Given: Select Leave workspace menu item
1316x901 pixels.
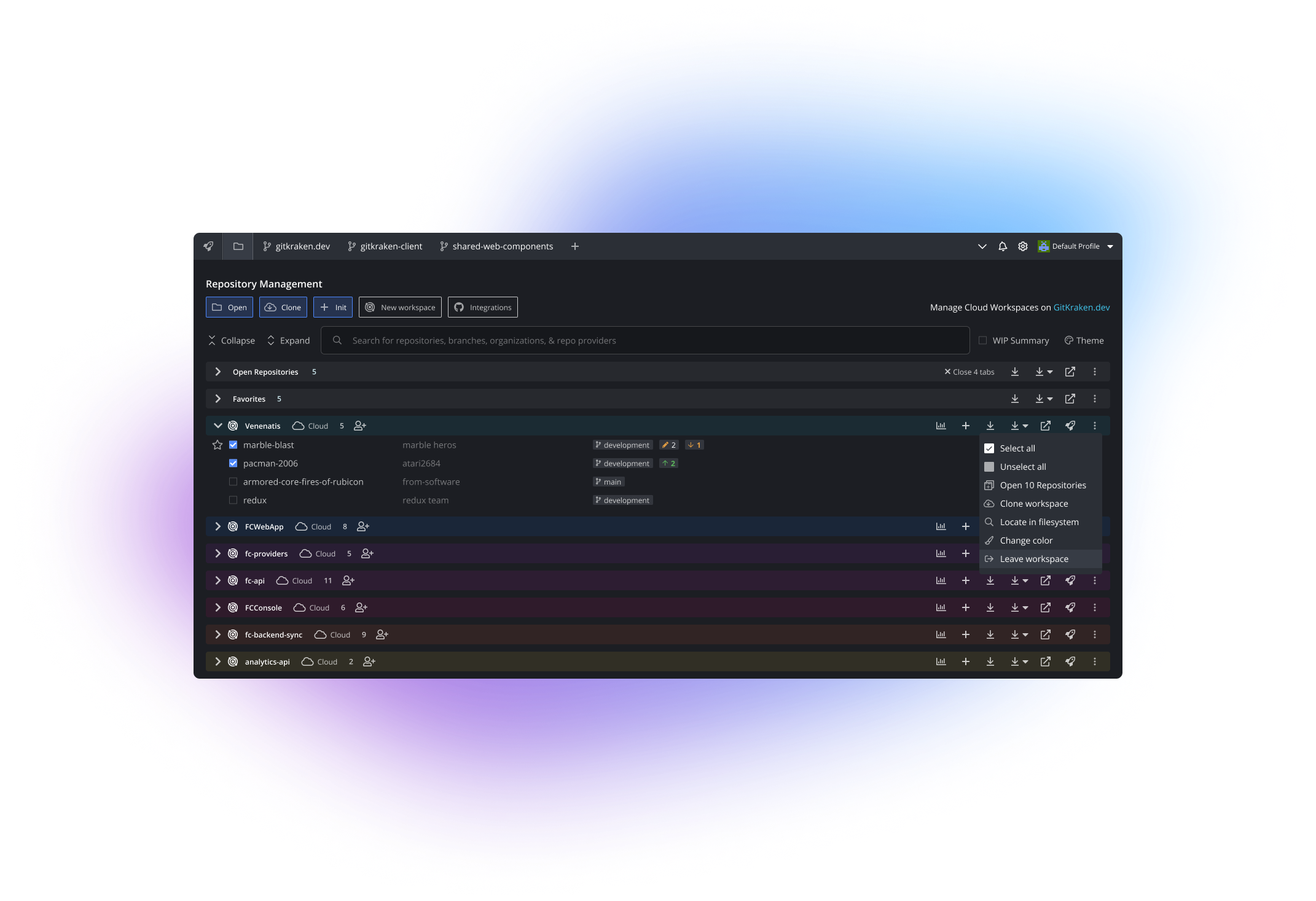Looking at the screenshot, I should (1040, 559).
